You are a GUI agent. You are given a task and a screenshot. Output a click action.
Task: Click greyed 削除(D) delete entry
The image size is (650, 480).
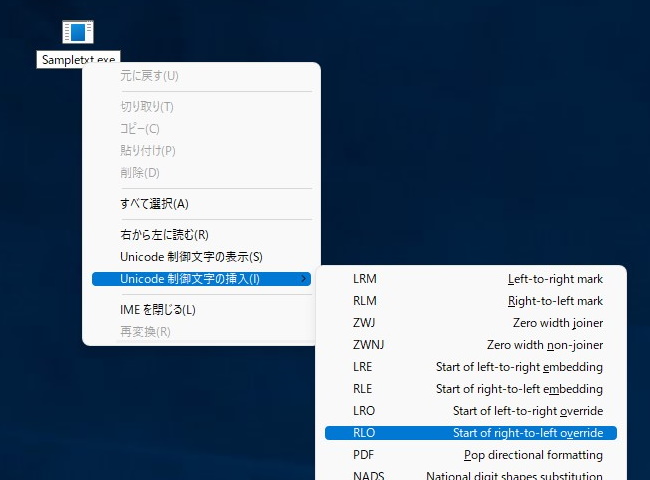coord(201,173)
